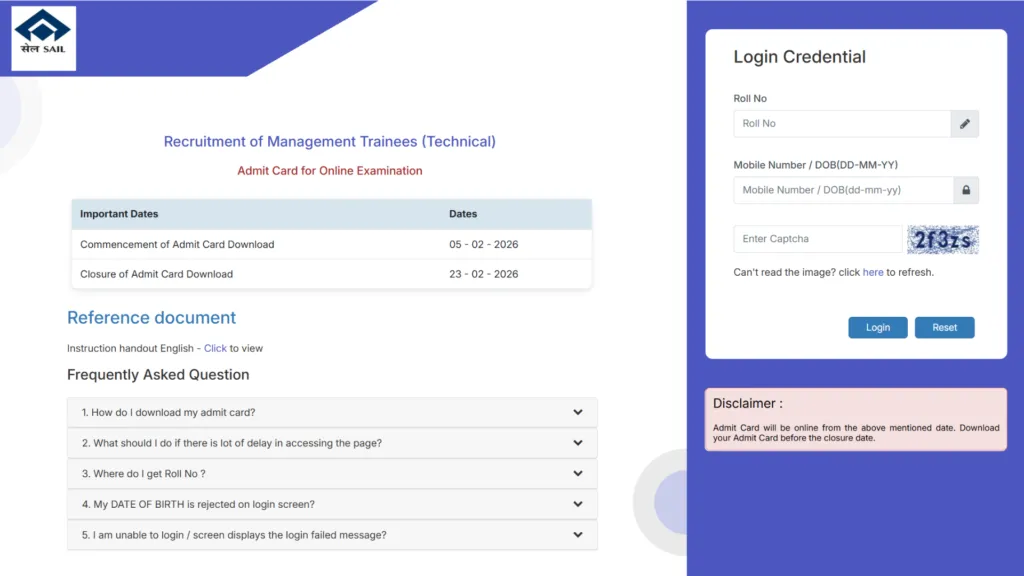Expand FAQ about DATE OF BIRTH rejection
The height and width of the screenshot is (576, 1024).
pyautogui.click(x=332, y=504)
